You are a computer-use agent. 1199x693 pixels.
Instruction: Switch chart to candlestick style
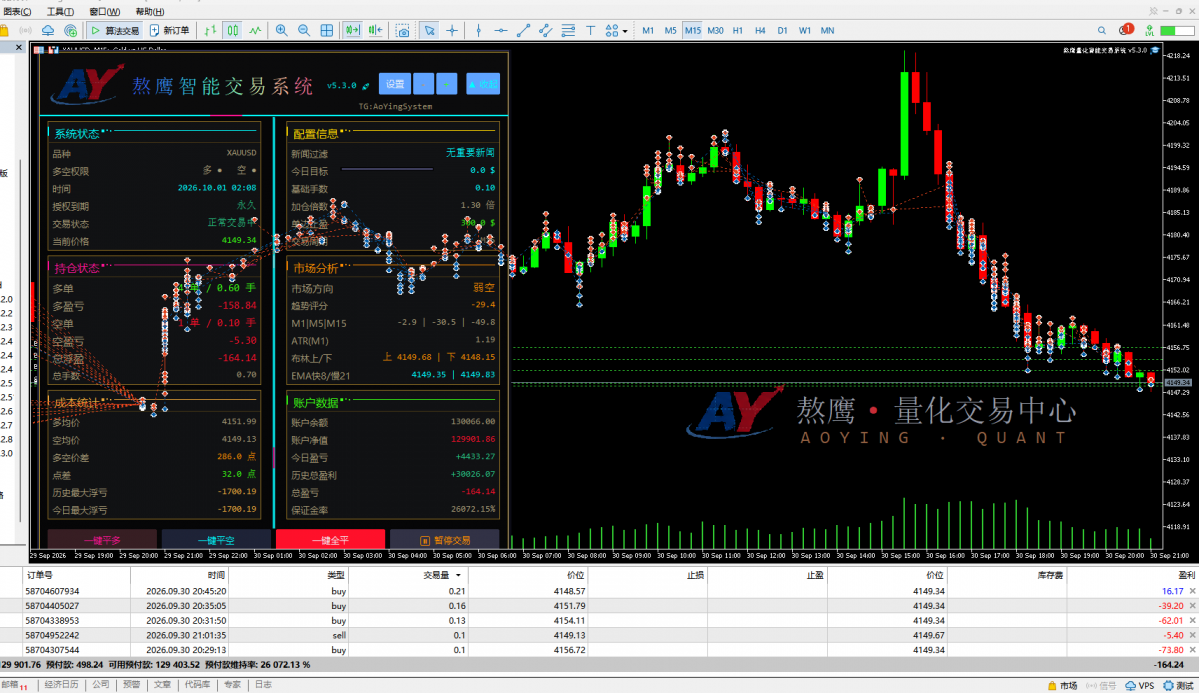[232, 31]
